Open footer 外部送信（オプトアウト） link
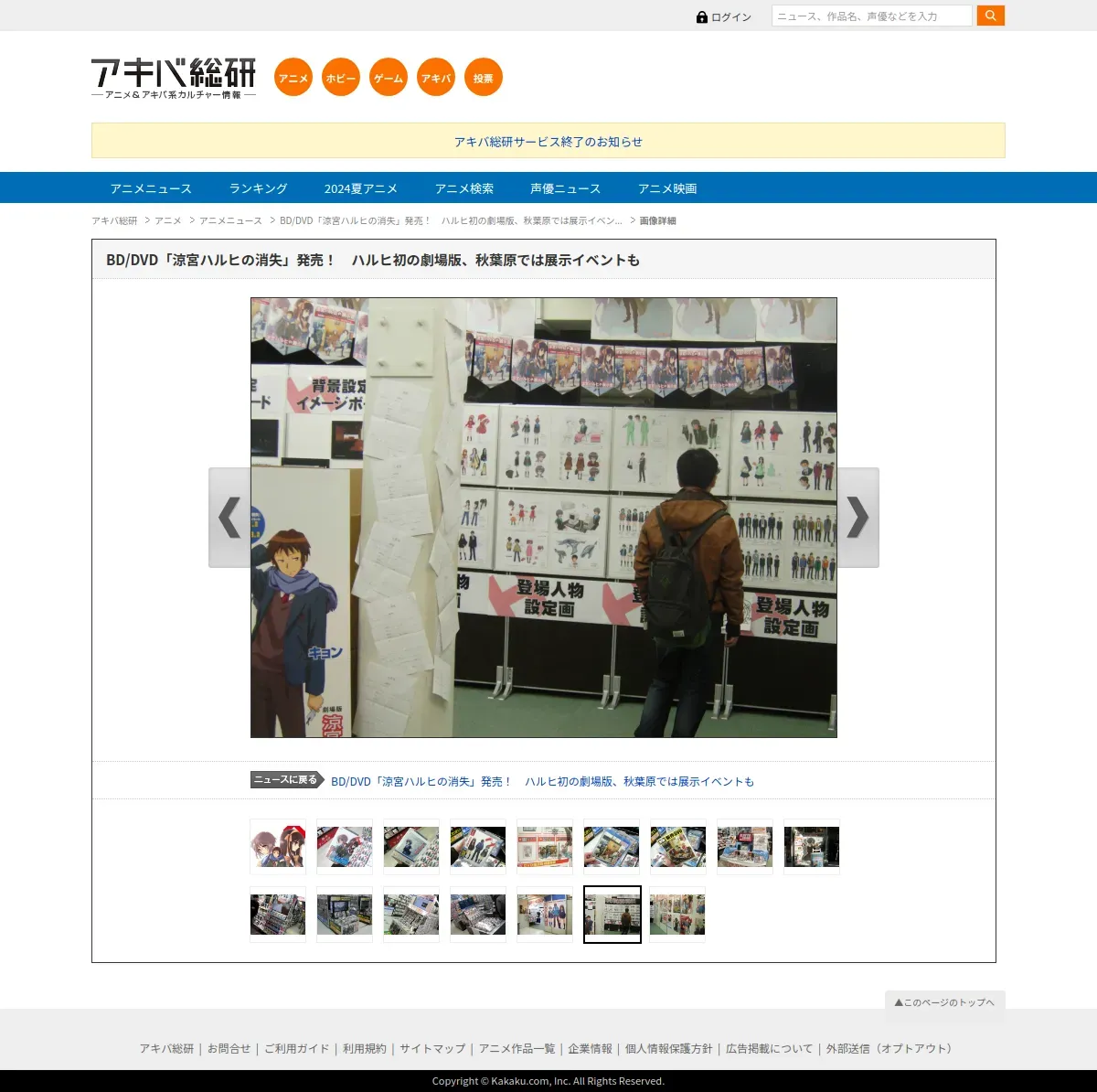Viewport: 1097px width, 1092px height. pos(891,1049)
